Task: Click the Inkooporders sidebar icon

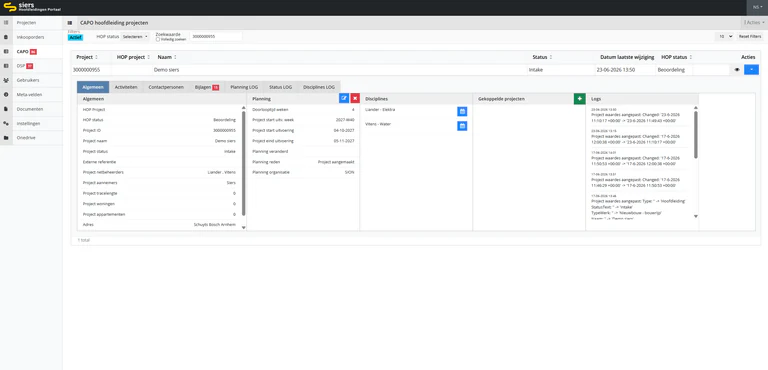Action: [6, 37]
